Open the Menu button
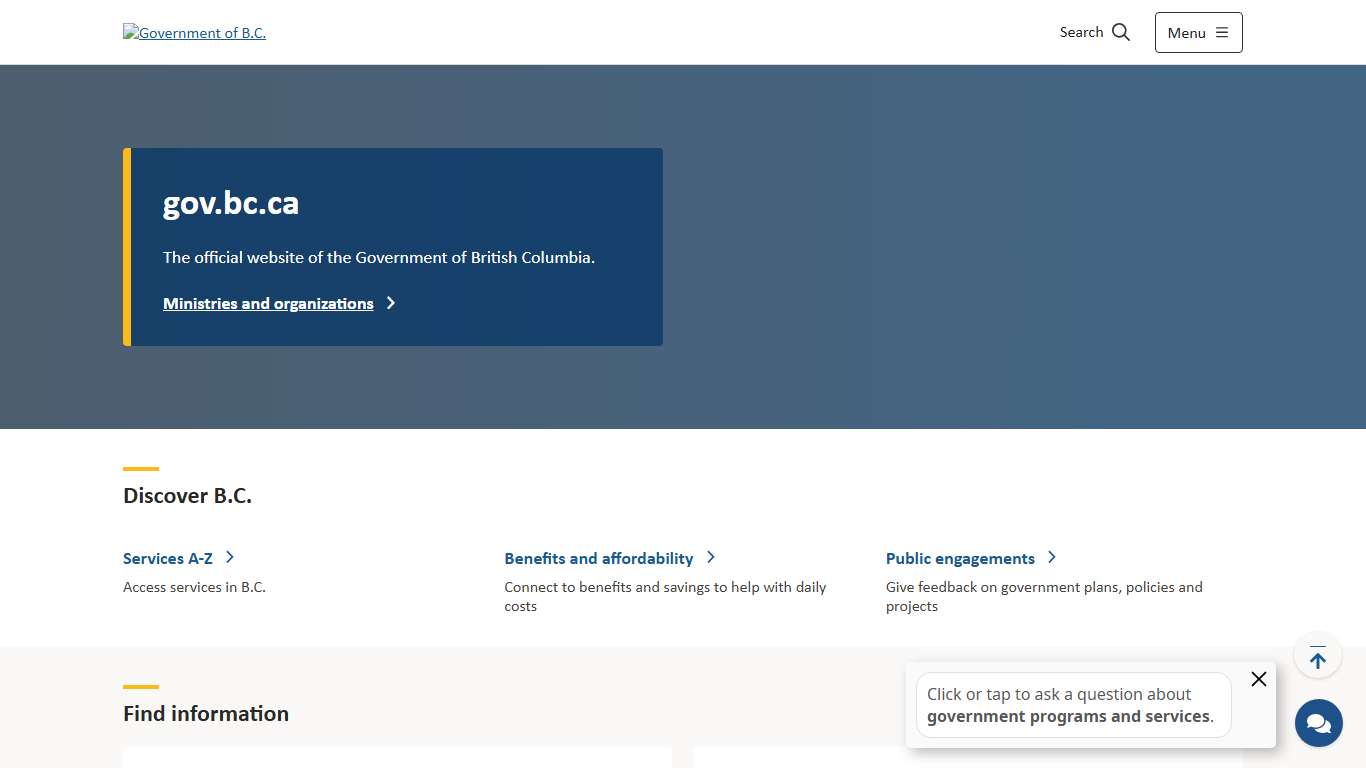Screen dimensions: 1366x768 1198,33
